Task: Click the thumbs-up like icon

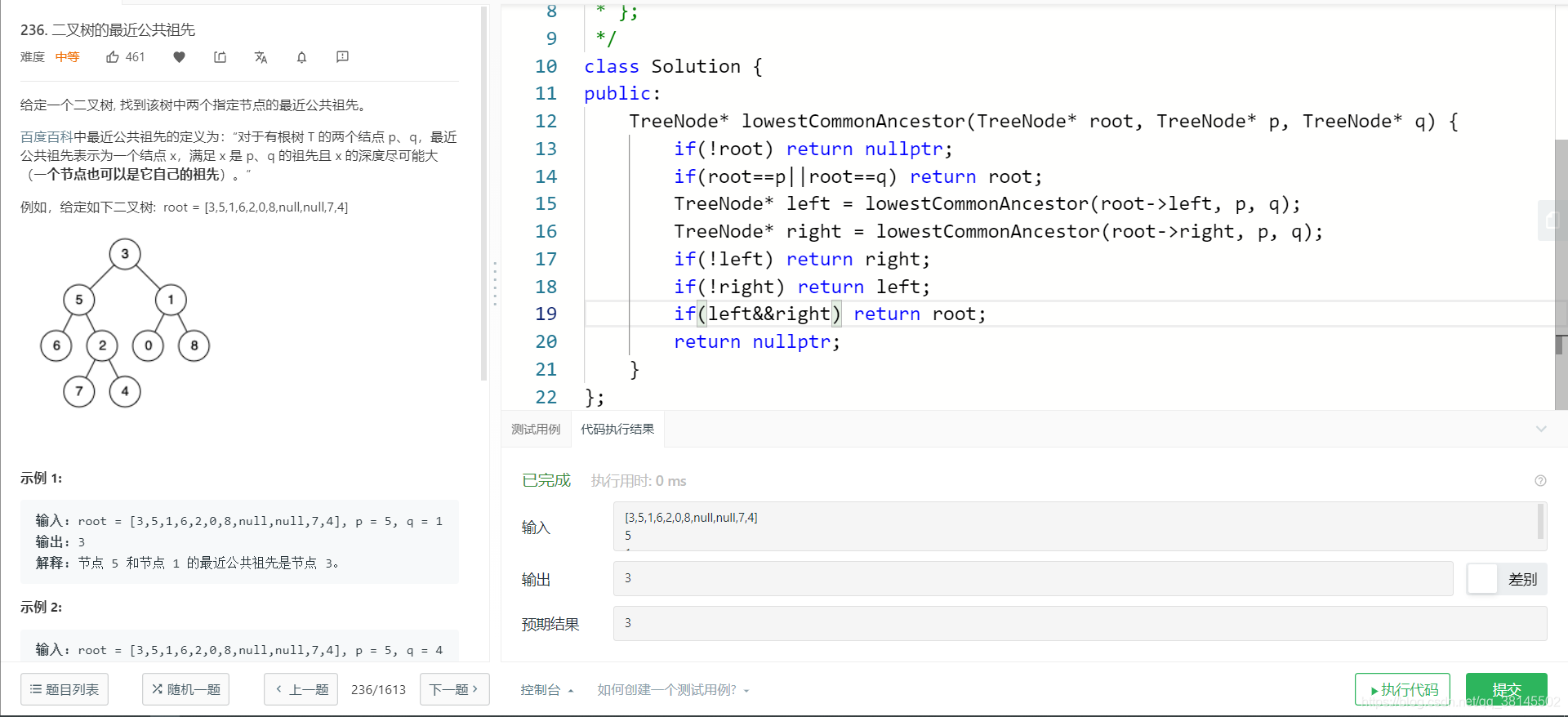Action: click(113, 57)
